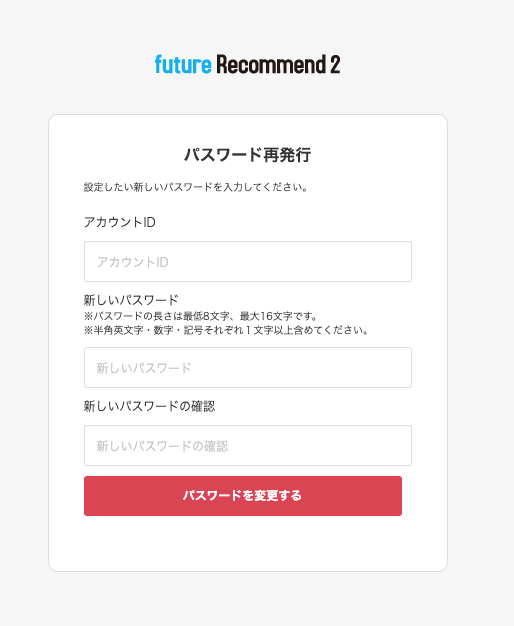Click the black "Recommend" word in logo

point(271,64)
